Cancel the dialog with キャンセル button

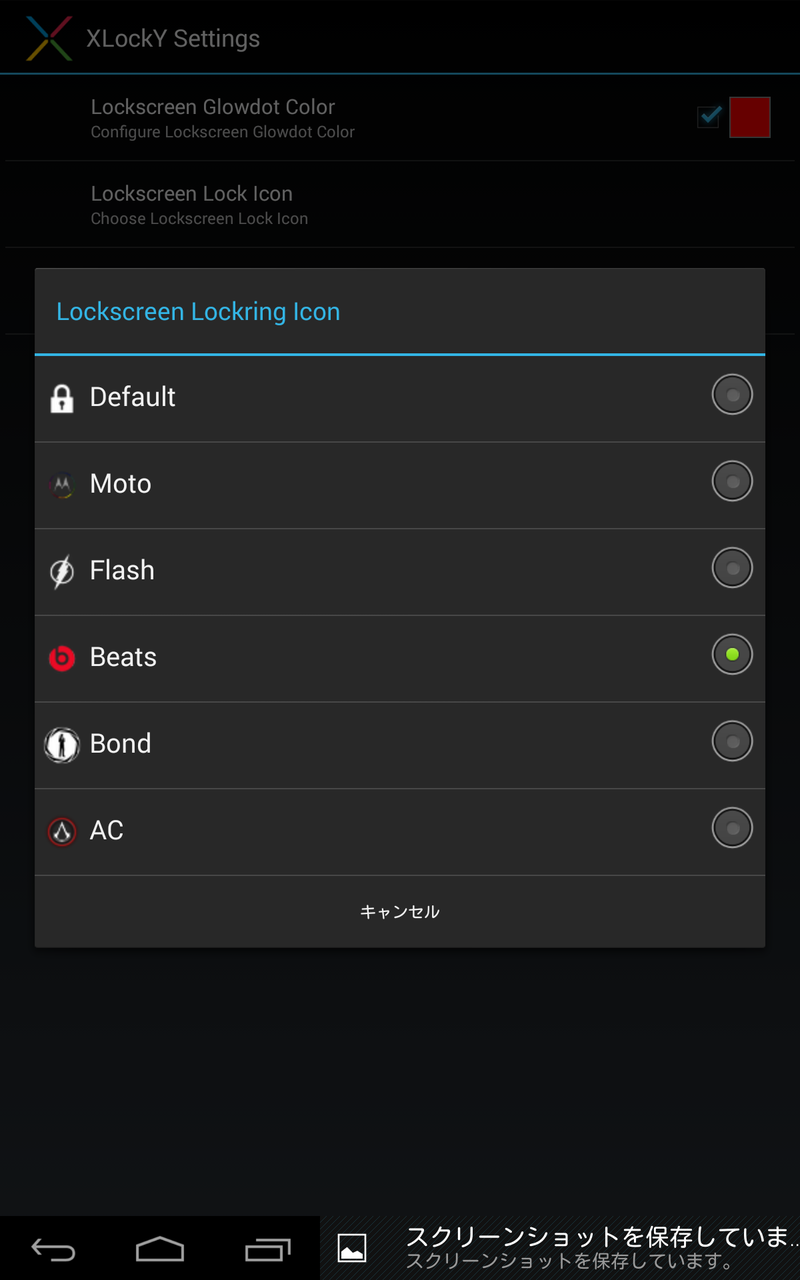pos(400,911)
